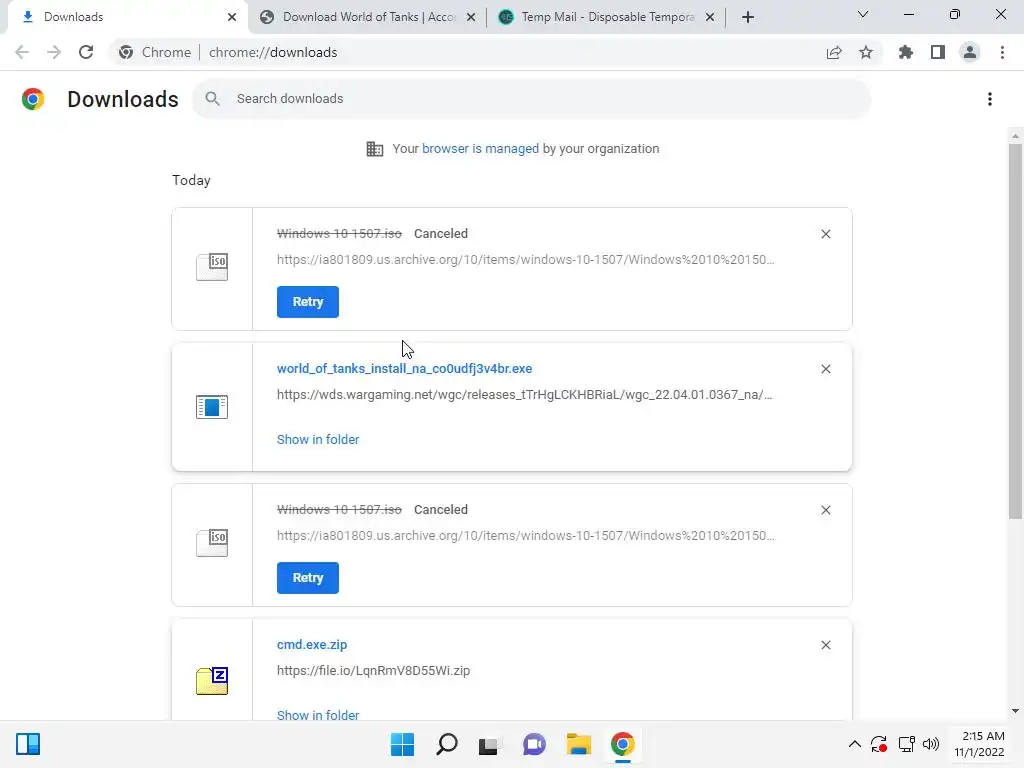Open the Chrome main three-dot menu
This screenshot has height=768, width=1024.
pyautogui.click(x=1002, y=52)
